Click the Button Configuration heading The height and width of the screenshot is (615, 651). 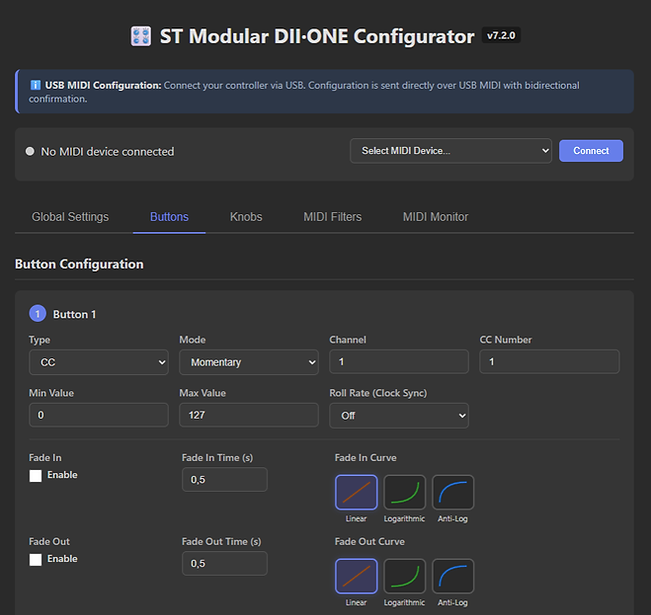(x=79, y=264)
